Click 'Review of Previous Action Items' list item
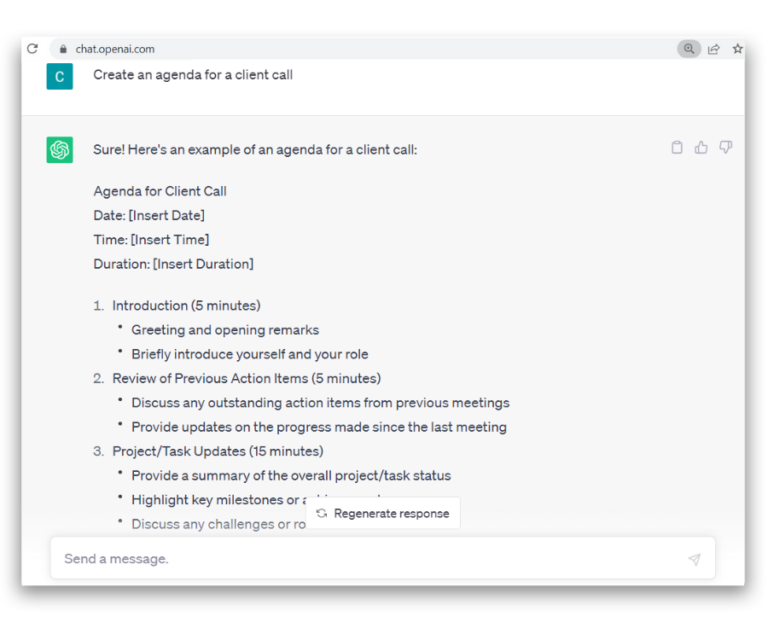768x640 pixels. tap(246, 378)
